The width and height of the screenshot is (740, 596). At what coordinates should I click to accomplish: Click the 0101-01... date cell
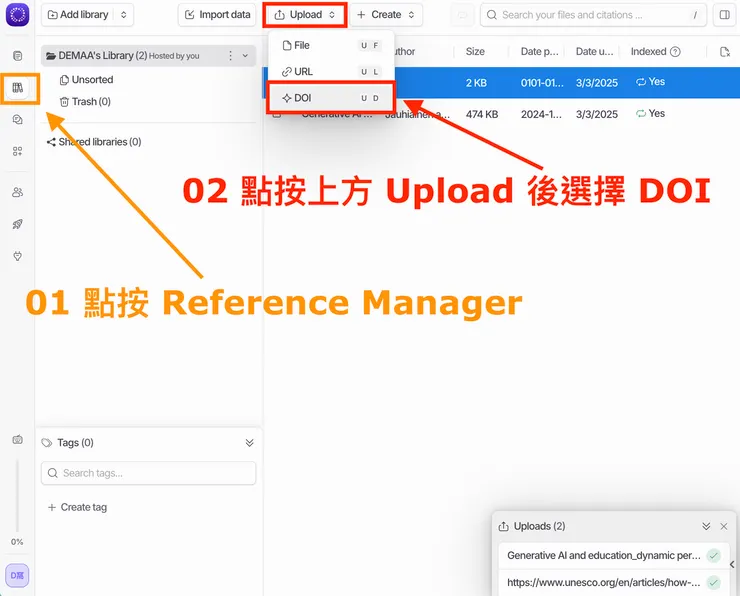click(542, 83)
